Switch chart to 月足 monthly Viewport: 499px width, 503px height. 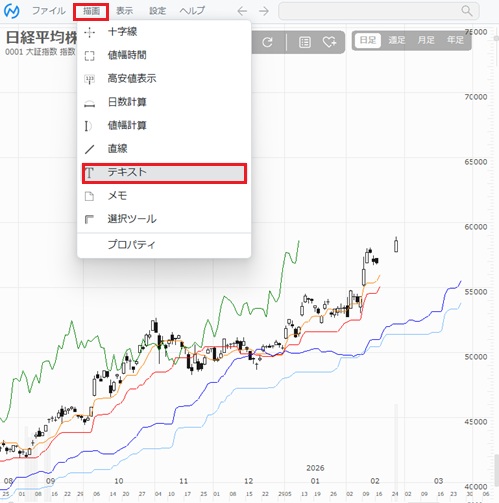pyautogui.click(x=426, y=40)
